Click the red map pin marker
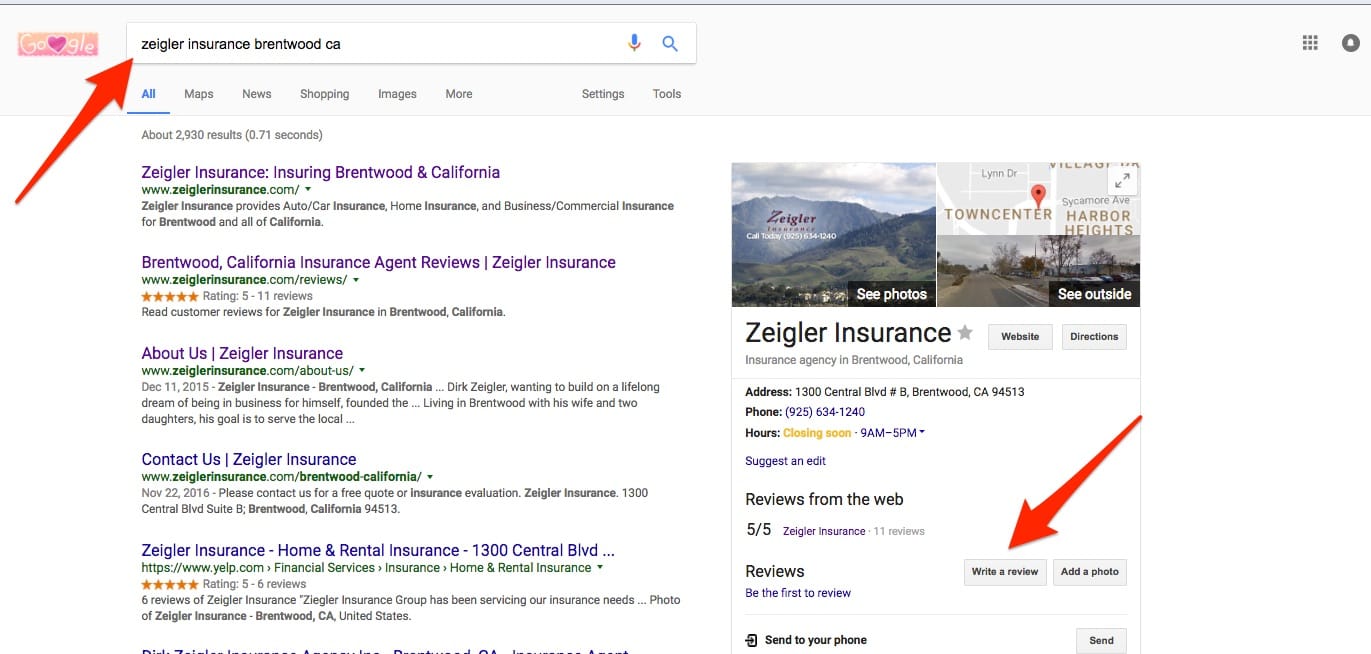Viewport: 1371px width, 654px height. pyautogui.click(x=1038, y=196)
